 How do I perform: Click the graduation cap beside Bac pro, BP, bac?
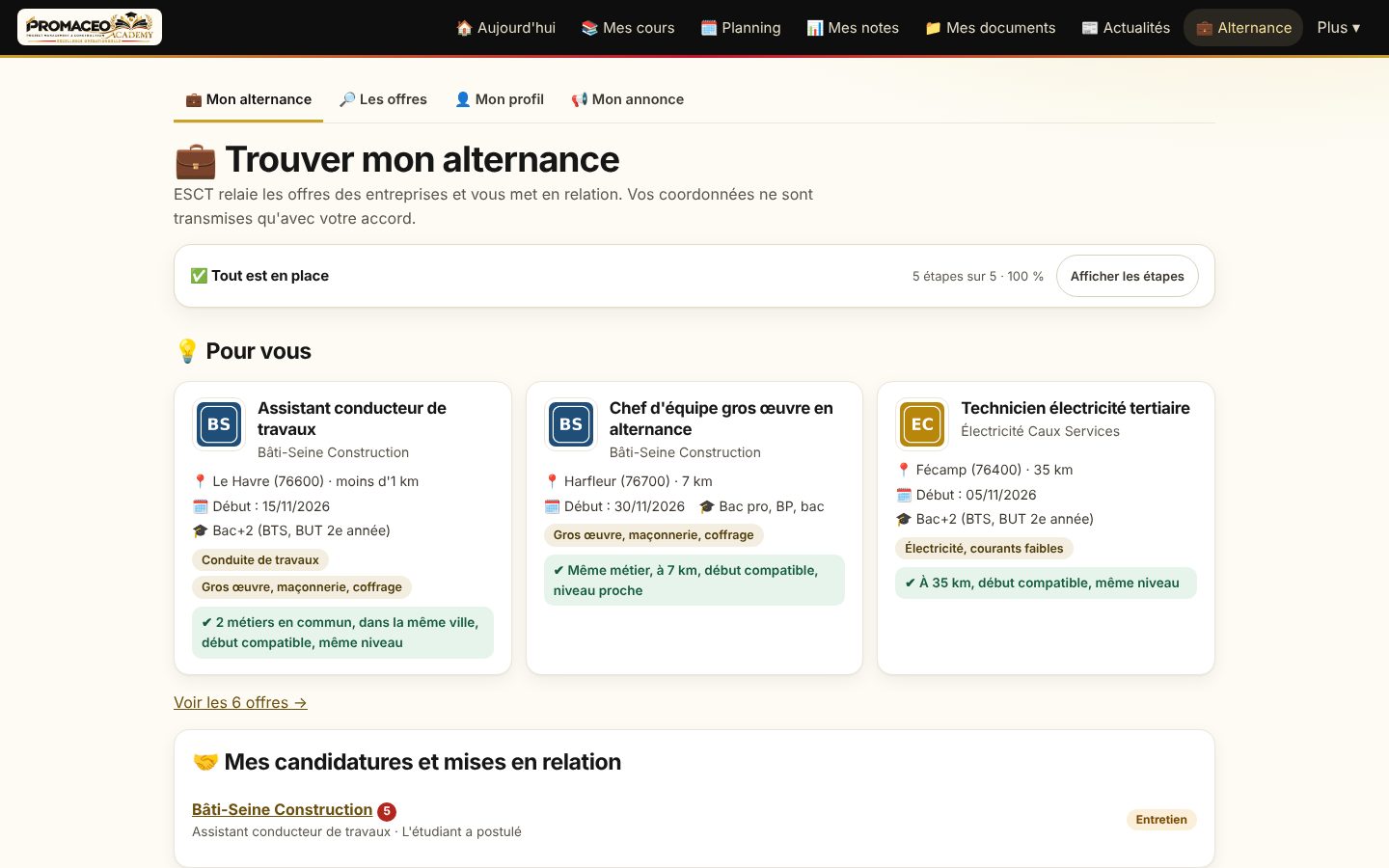[707, 506]
